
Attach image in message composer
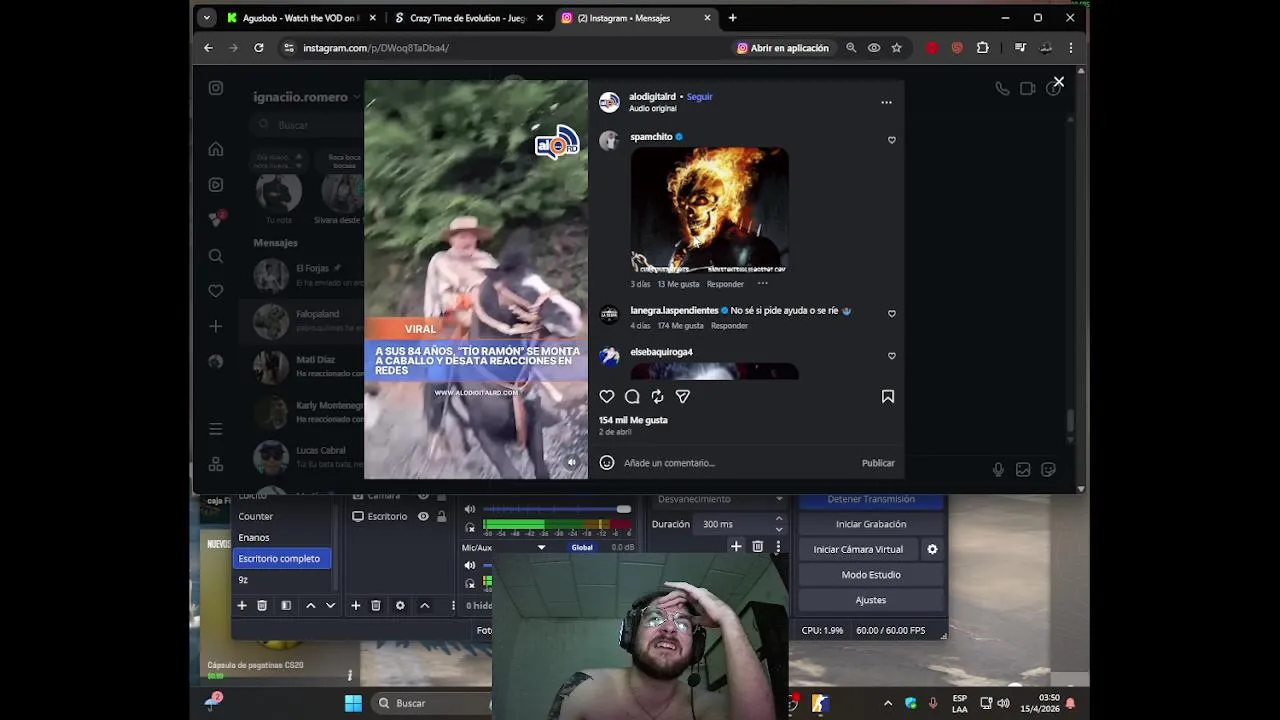coord(1023,470)
